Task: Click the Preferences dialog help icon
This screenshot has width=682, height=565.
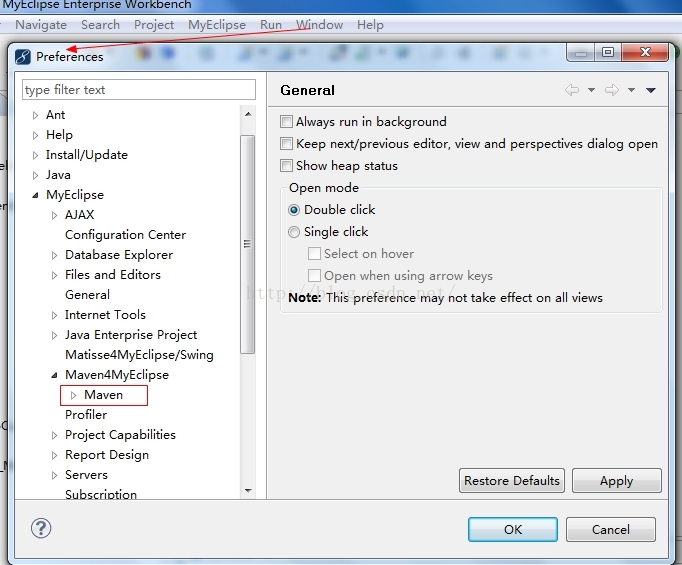Action: (41, 528)
